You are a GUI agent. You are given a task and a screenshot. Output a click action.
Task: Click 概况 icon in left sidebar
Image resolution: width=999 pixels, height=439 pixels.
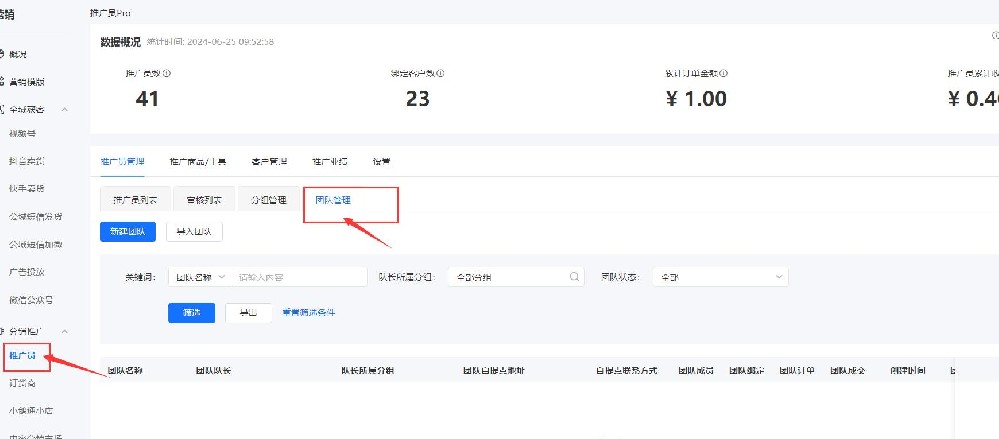tap(2, 54)
